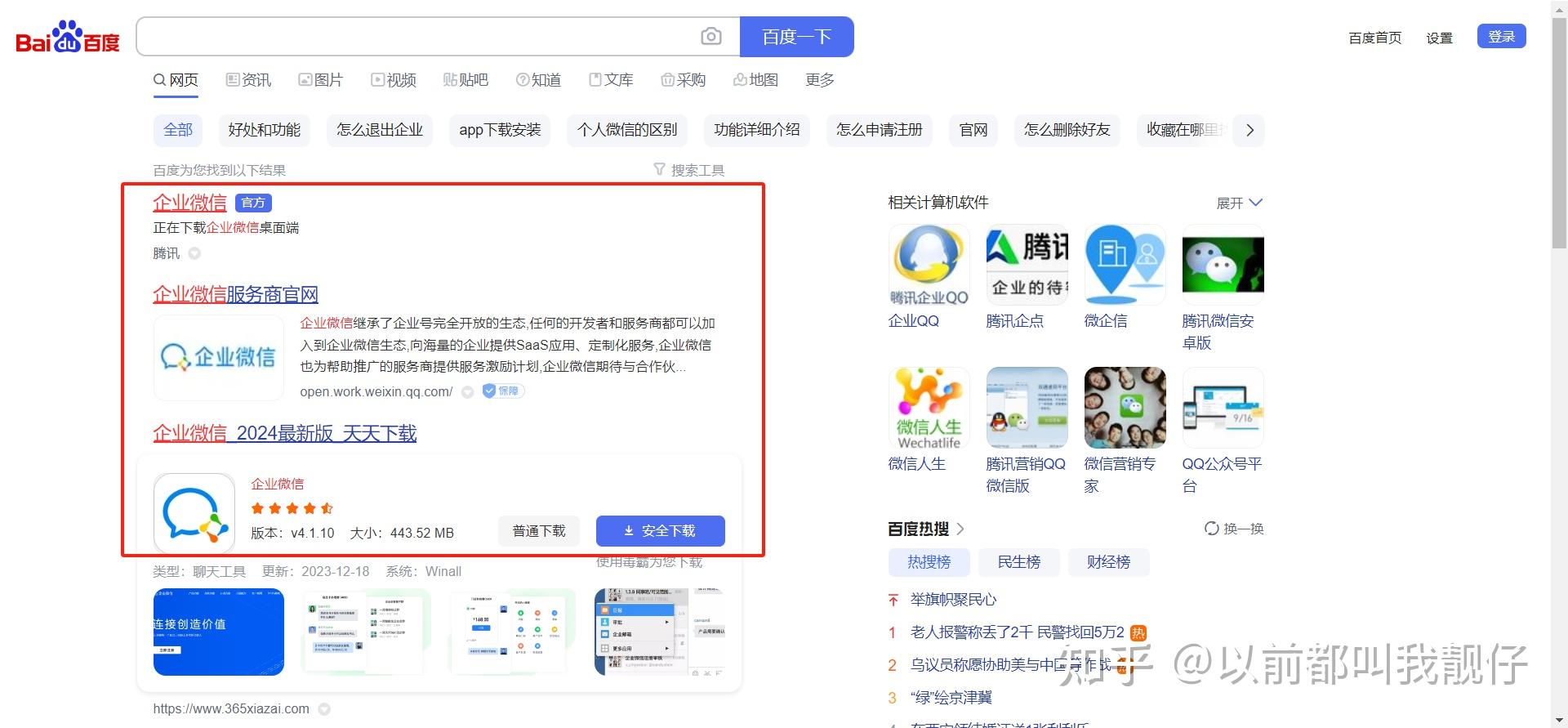Open 微信营销专家 icon
The image size is (1568, 728).
click(1125, 408)
